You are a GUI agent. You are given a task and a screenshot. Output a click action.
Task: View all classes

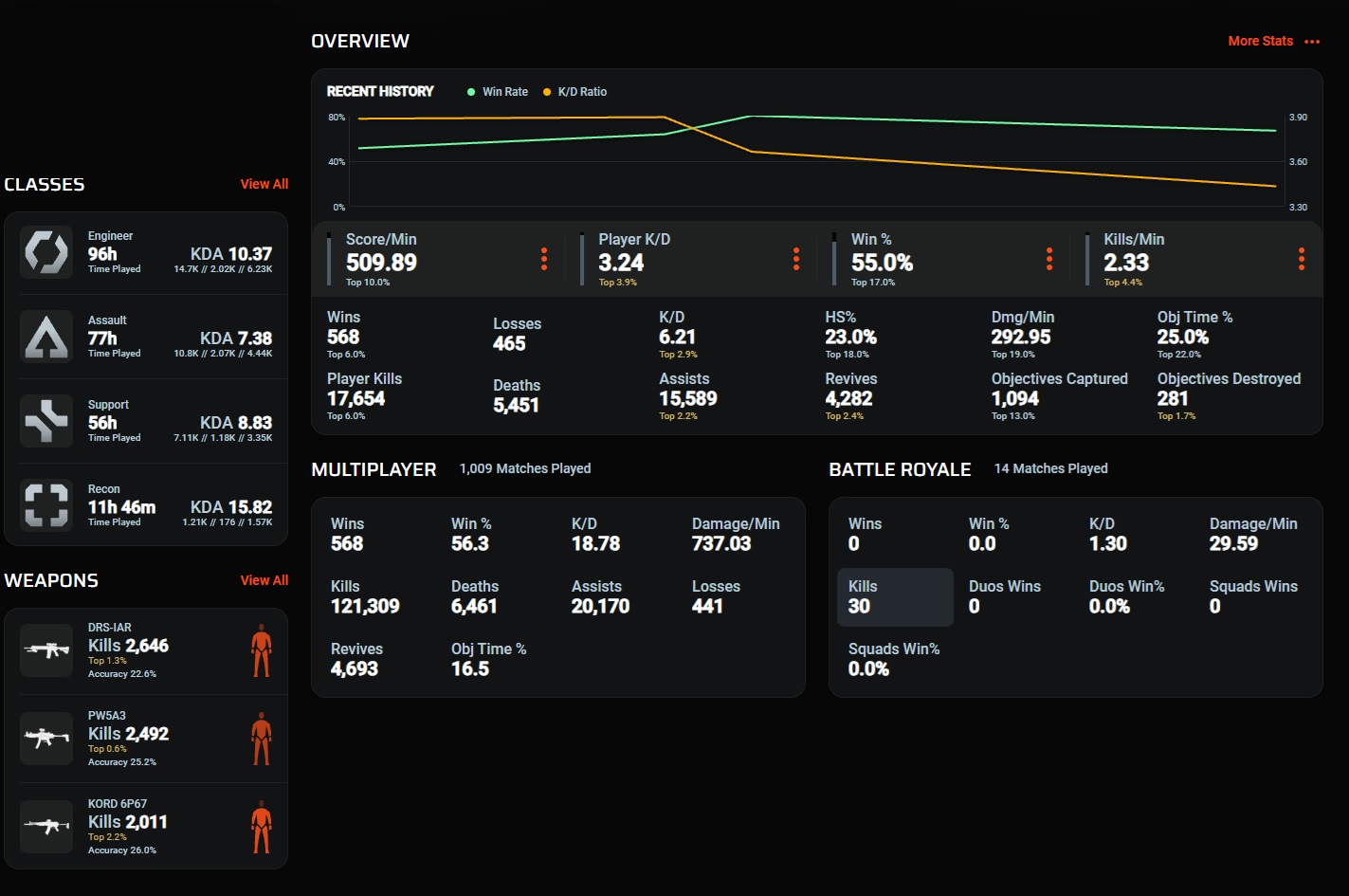click(264, 184)
